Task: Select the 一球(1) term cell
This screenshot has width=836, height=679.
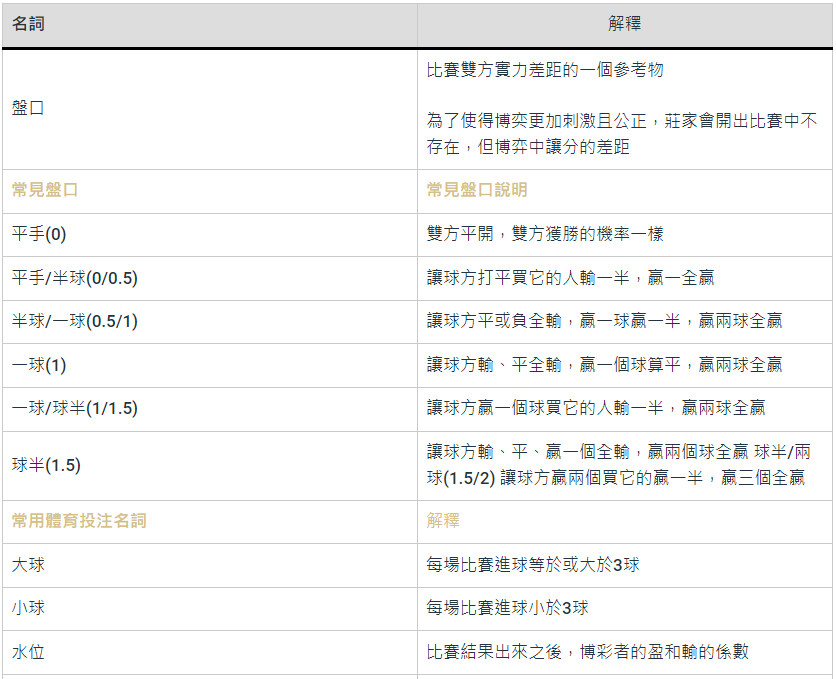Action: click(39, 365)
